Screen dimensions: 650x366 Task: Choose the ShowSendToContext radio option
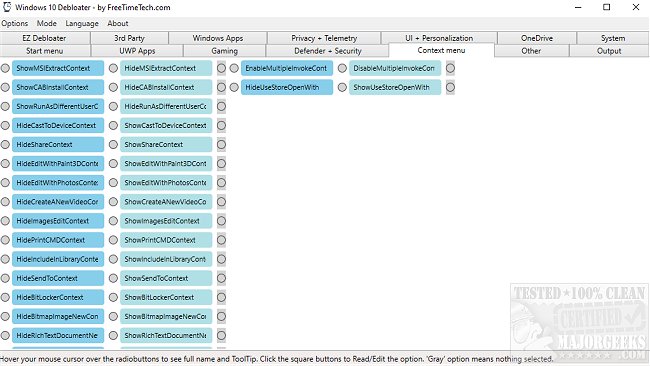pos(113,278)
